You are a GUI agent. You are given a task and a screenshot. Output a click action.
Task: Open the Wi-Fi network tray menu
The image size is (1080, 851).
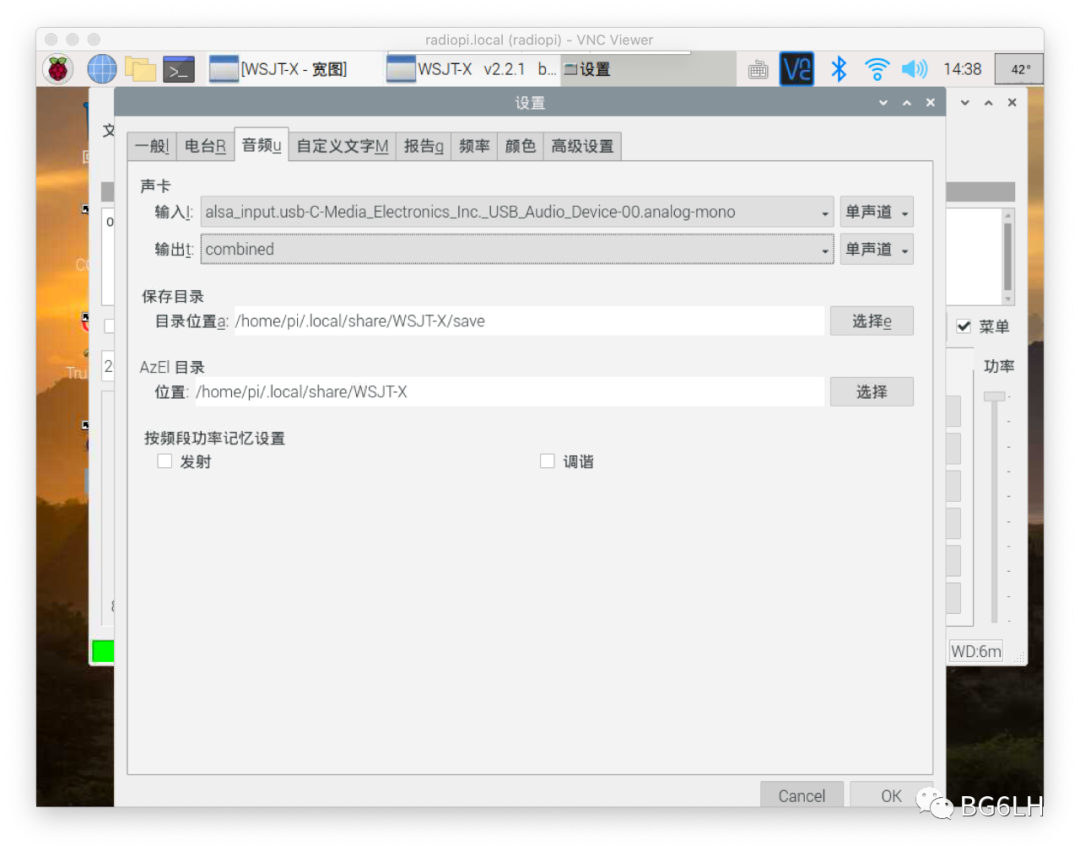[x=877, y=69]
